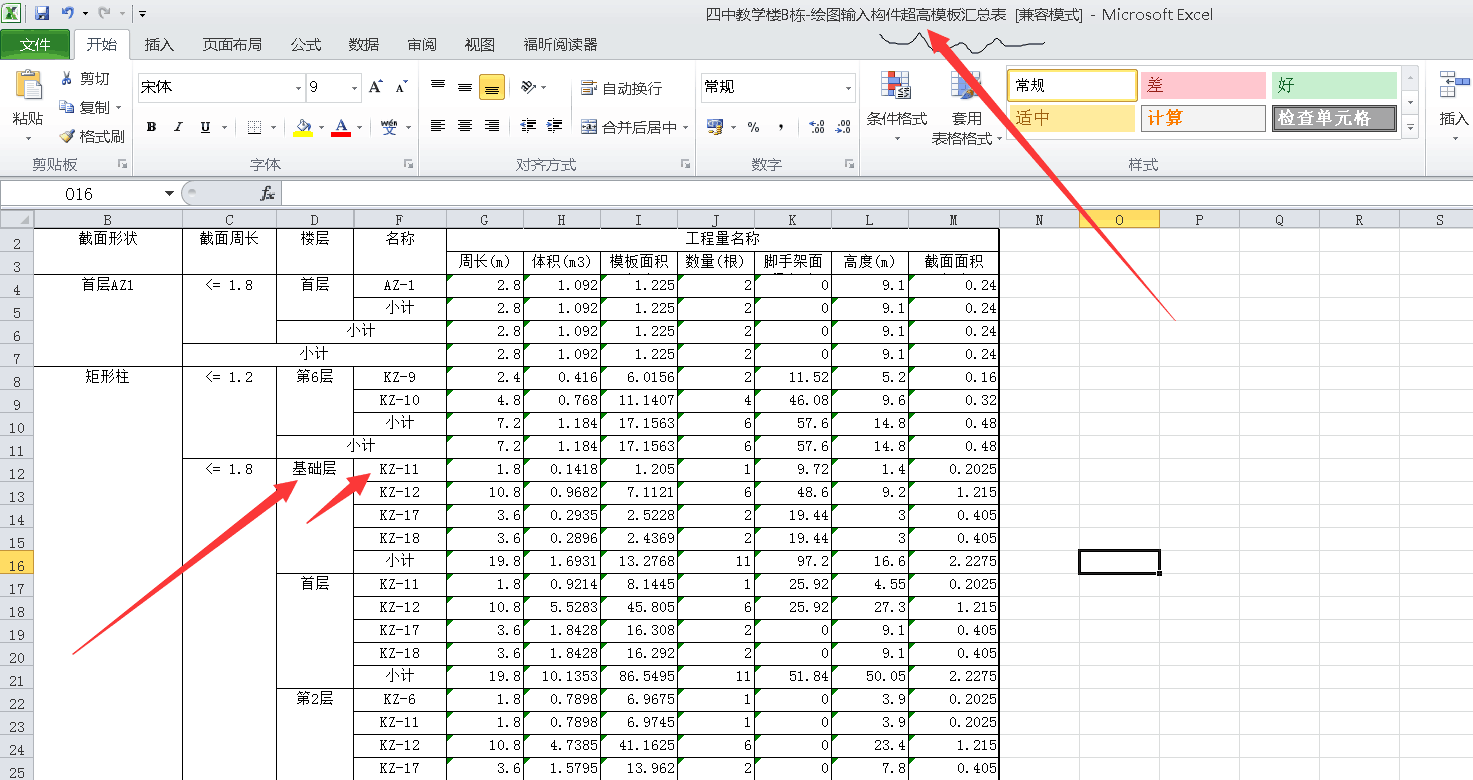This screenshot has height=780, width=1473.
Task: Expand the cell styles gallery more button
Action: (x=1410, y=128)
